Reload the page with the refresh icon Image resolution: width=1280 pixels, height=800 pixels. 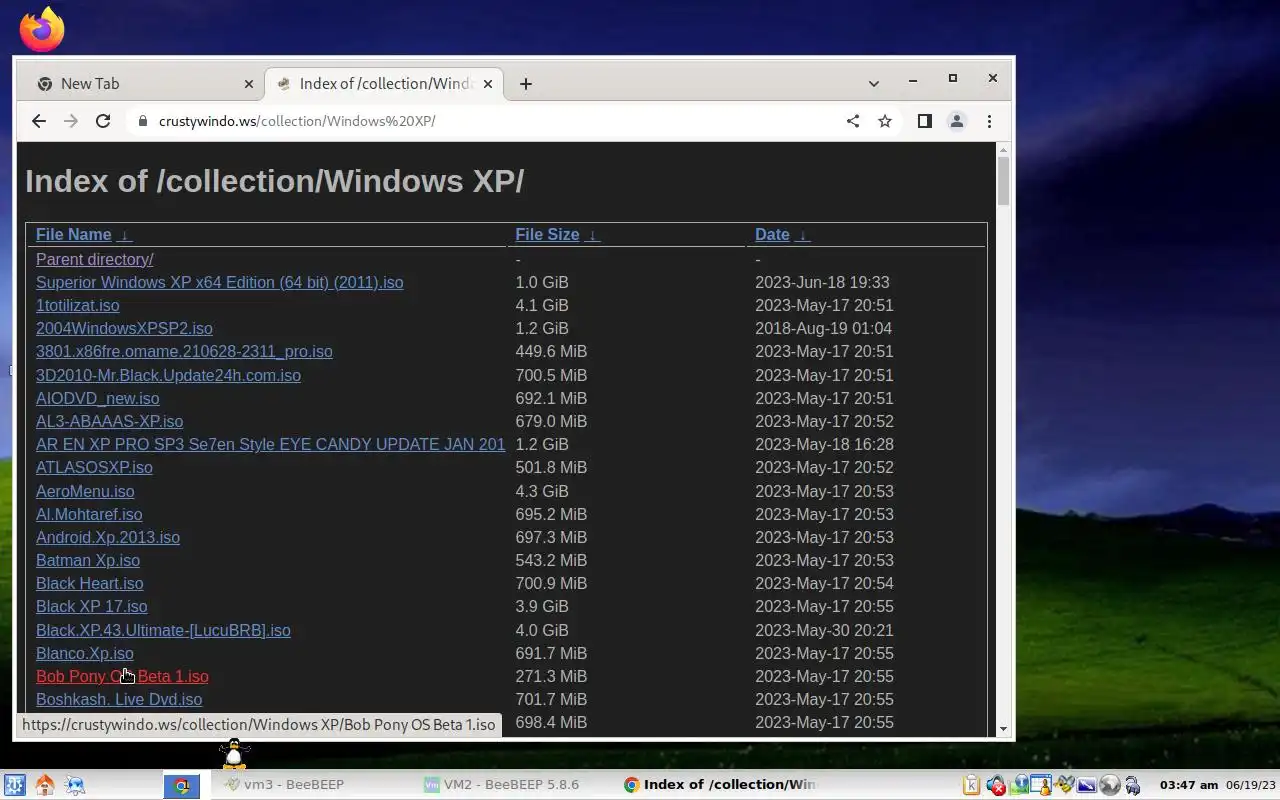tap(102, 121)
